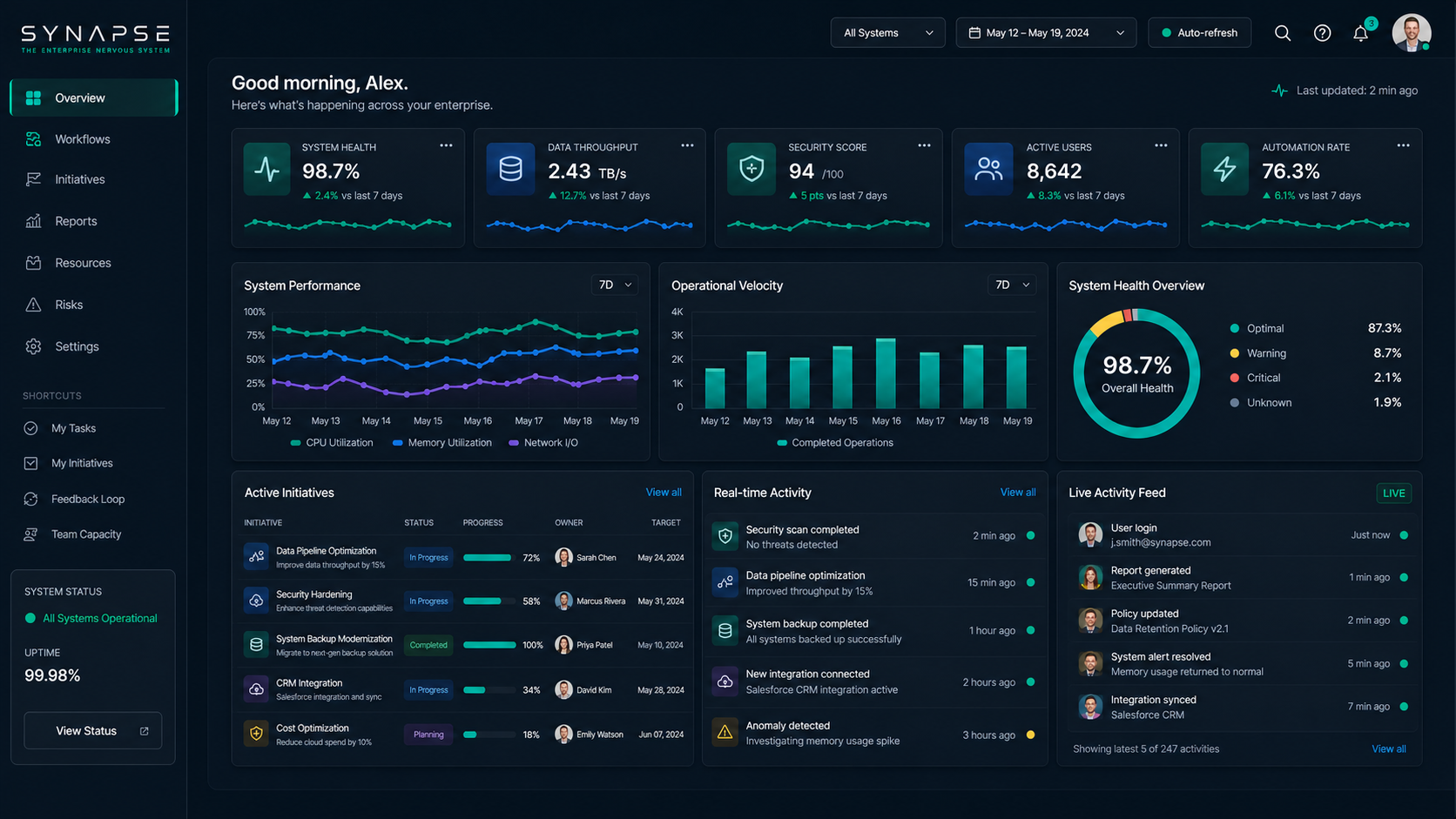
Task: Open Security Score card options menu
Action: click(x=924, y=145)
